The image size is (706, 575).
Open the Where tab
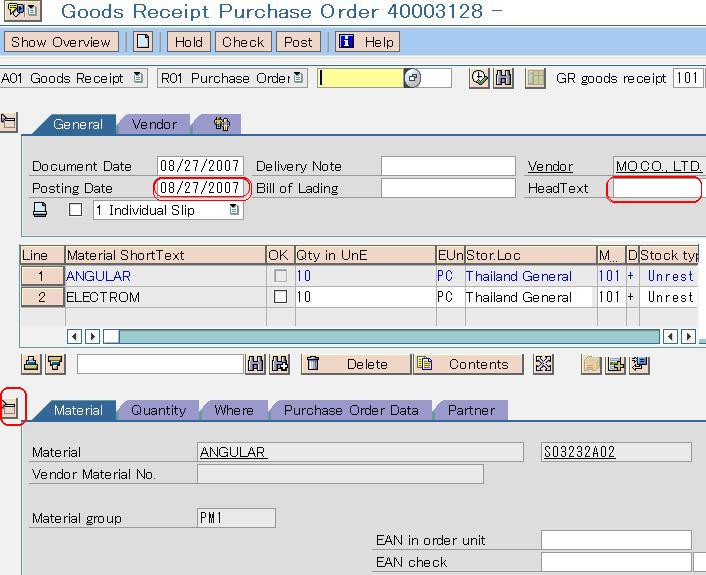234,410
